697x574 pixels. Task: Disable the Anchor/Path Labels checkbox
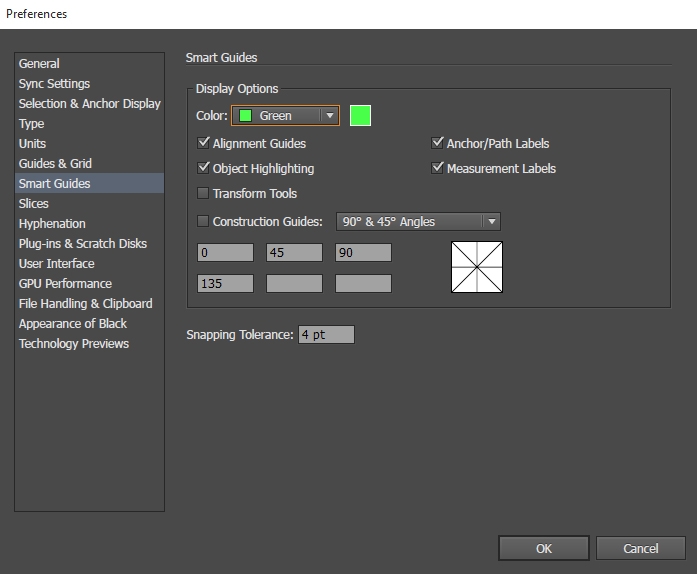(x=437, y=143)
